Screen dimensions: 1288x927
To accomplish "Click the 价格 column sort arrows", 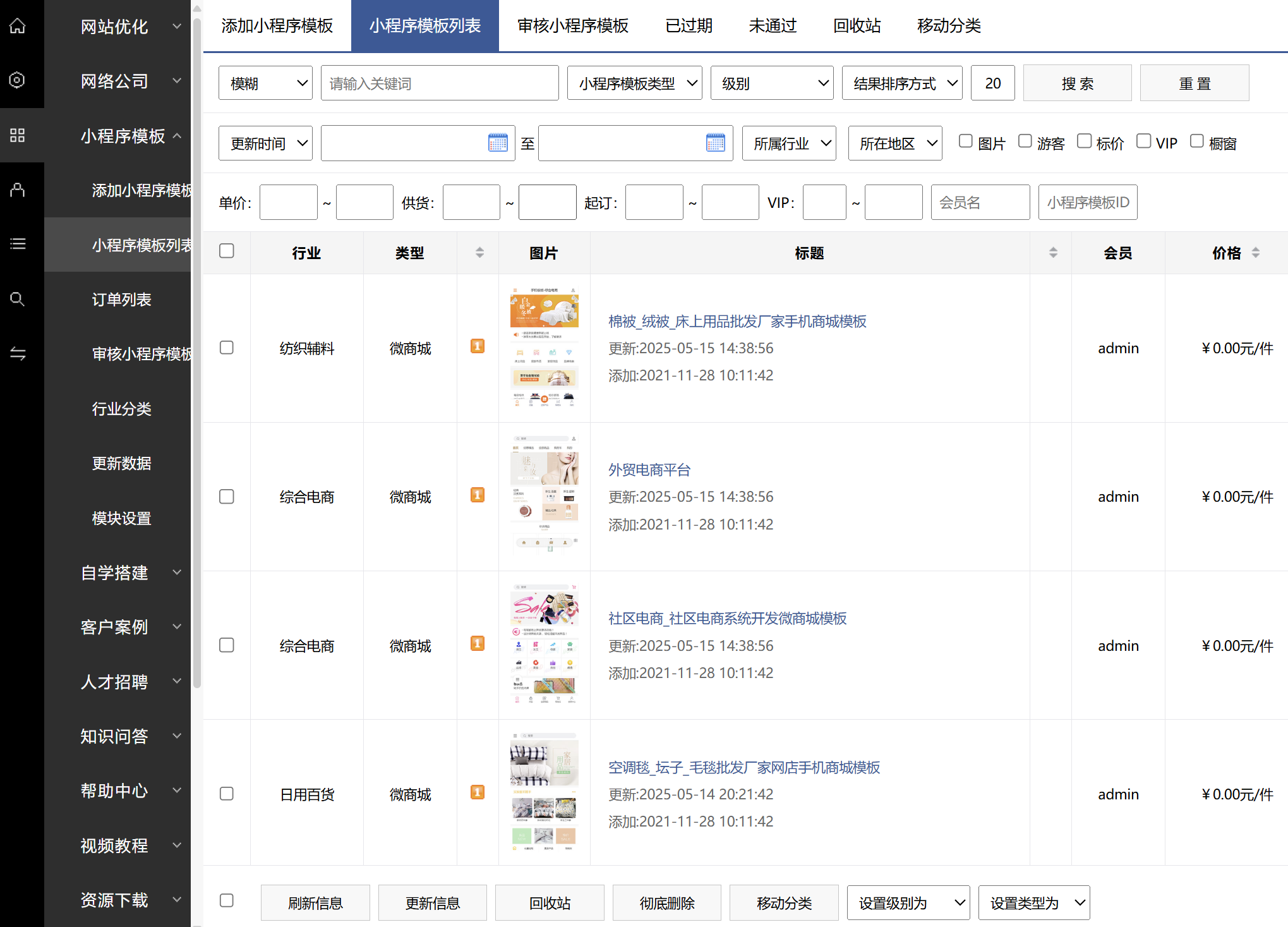I will [x=1256, y=253].
